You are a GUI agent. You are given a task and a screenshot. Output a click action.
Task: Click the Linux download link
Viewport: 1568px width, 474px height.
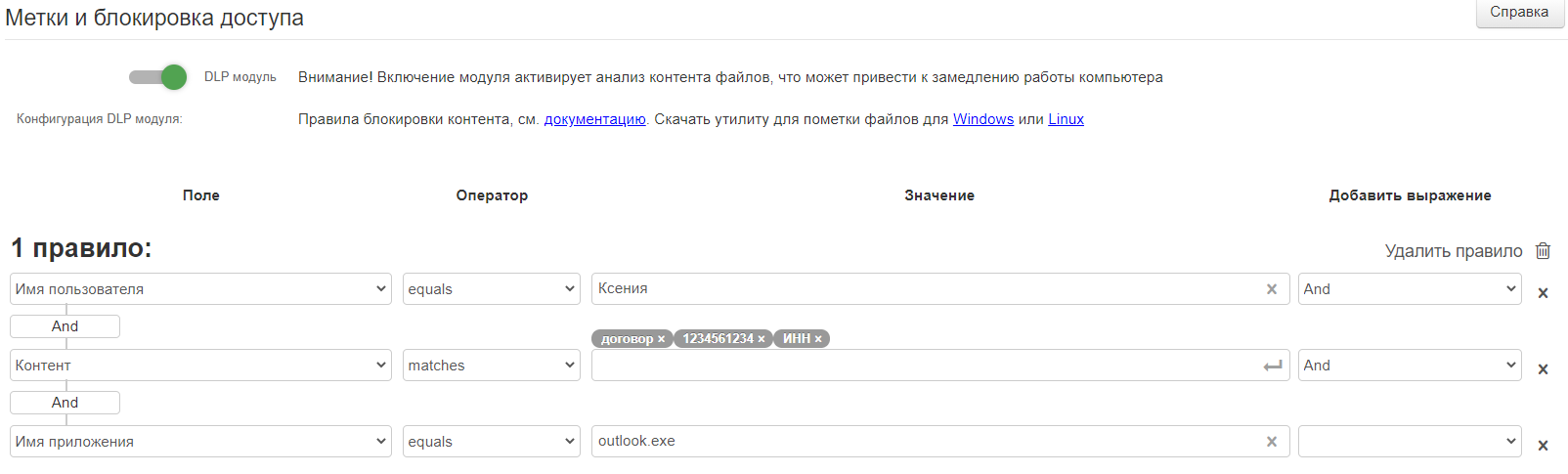click(x=1066, y=119)
